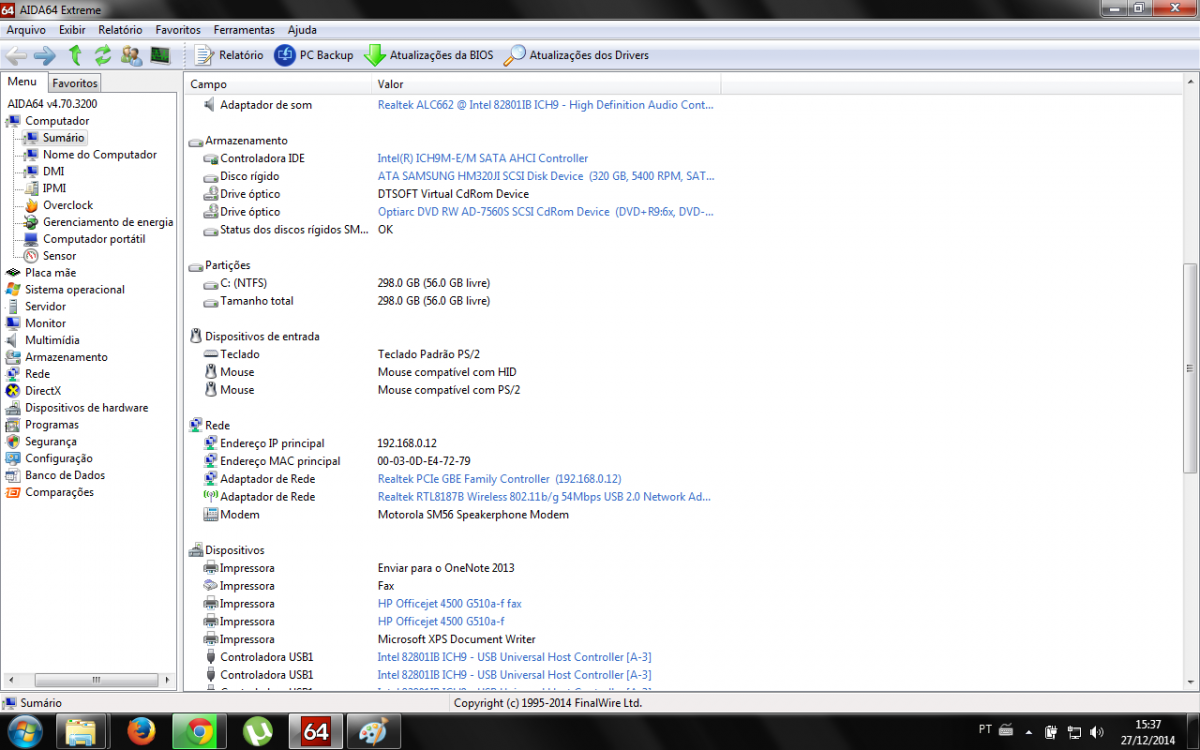Click the green graph monitor toolbar icon

point(160,55)
